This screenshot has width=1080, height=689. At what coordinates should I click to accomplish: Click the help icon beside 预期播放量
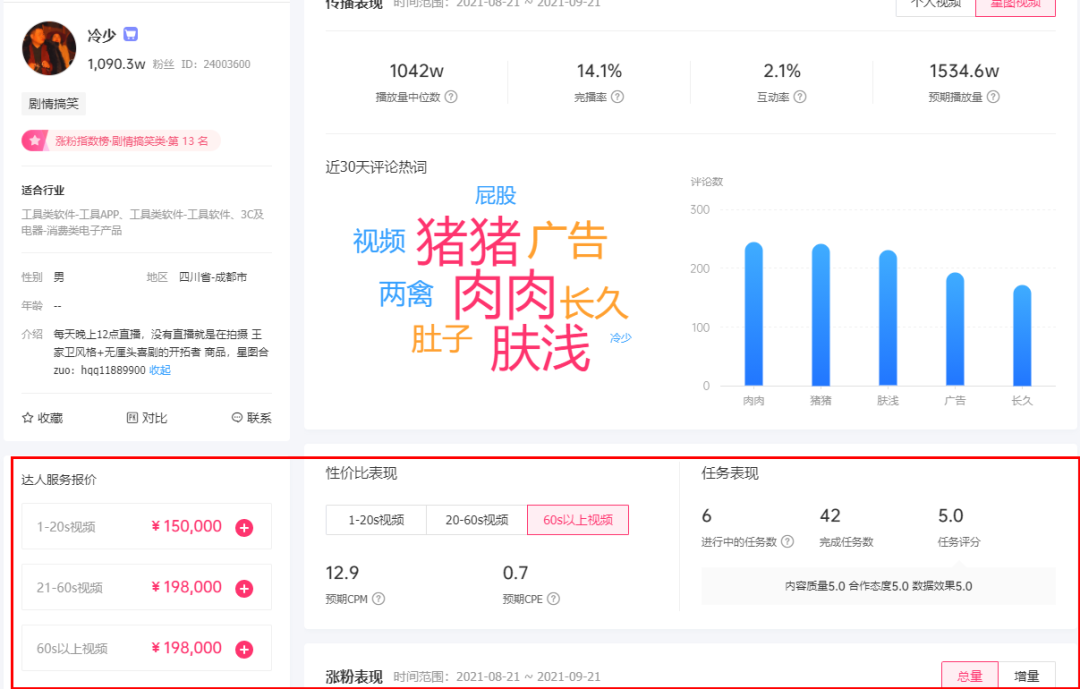tap(993, 97)
